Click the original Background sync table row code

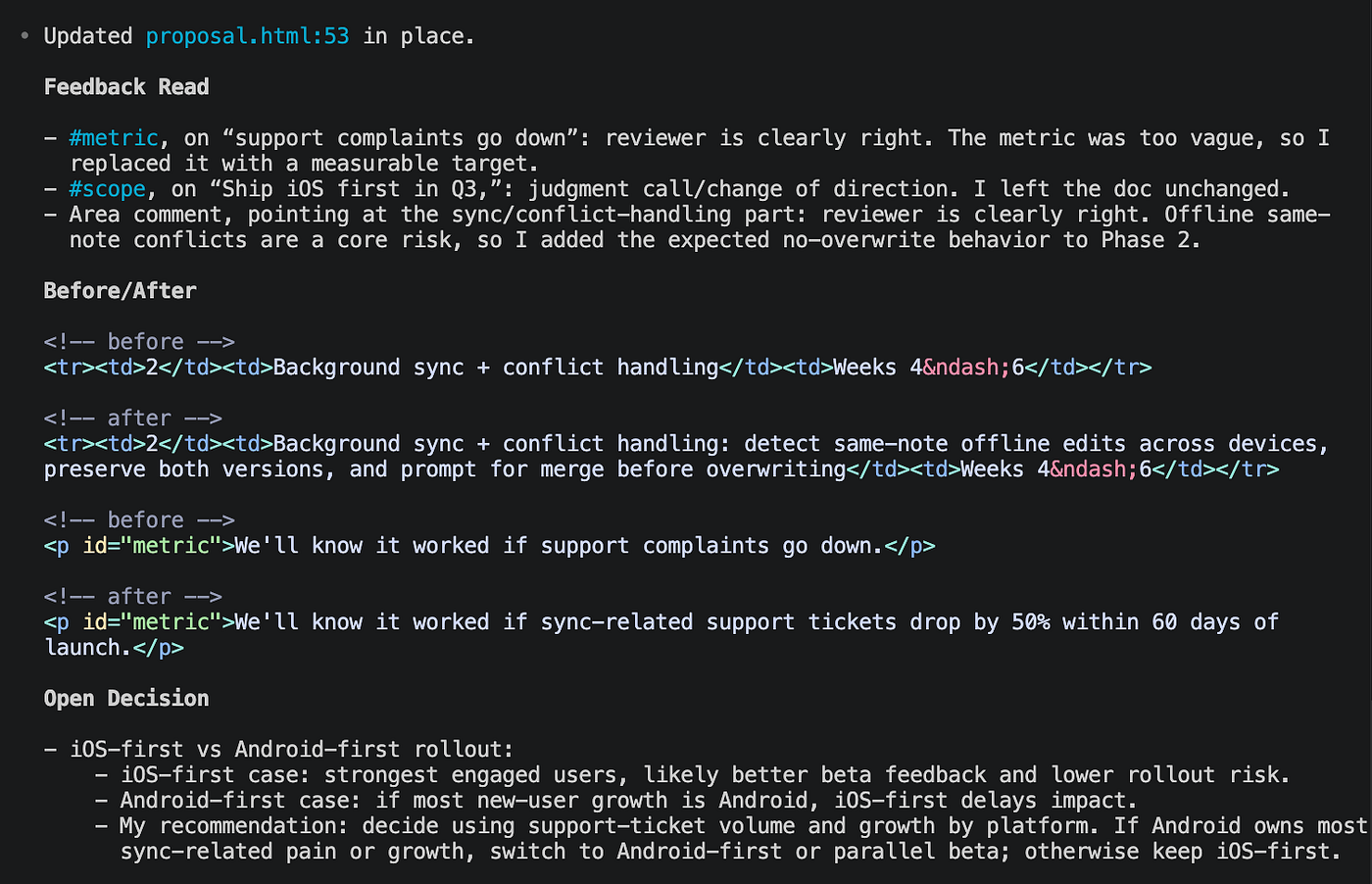click(x=598, y=368)
